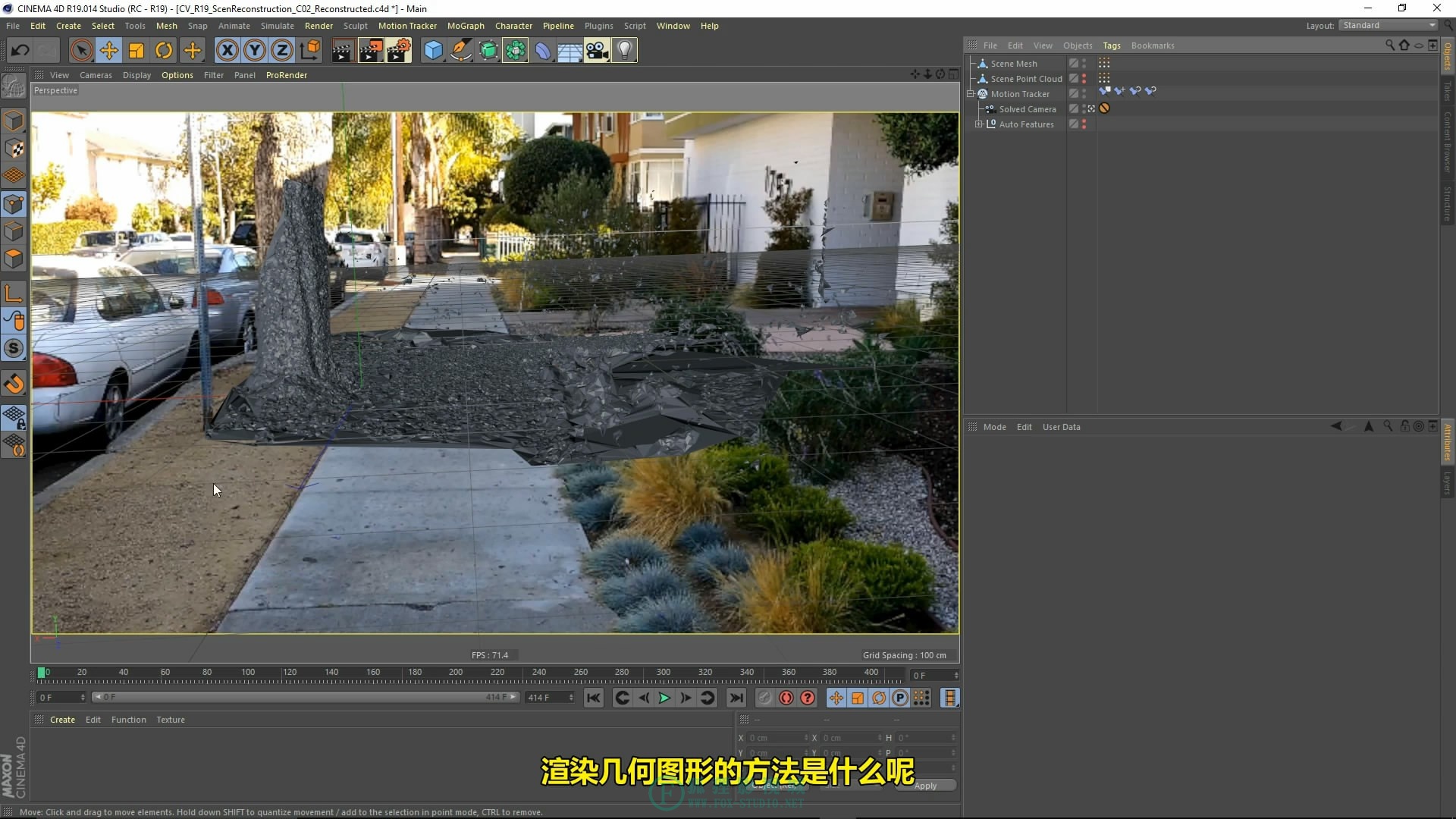
Task: Switch to Polygons mode
Action: [x=14, y=259]
